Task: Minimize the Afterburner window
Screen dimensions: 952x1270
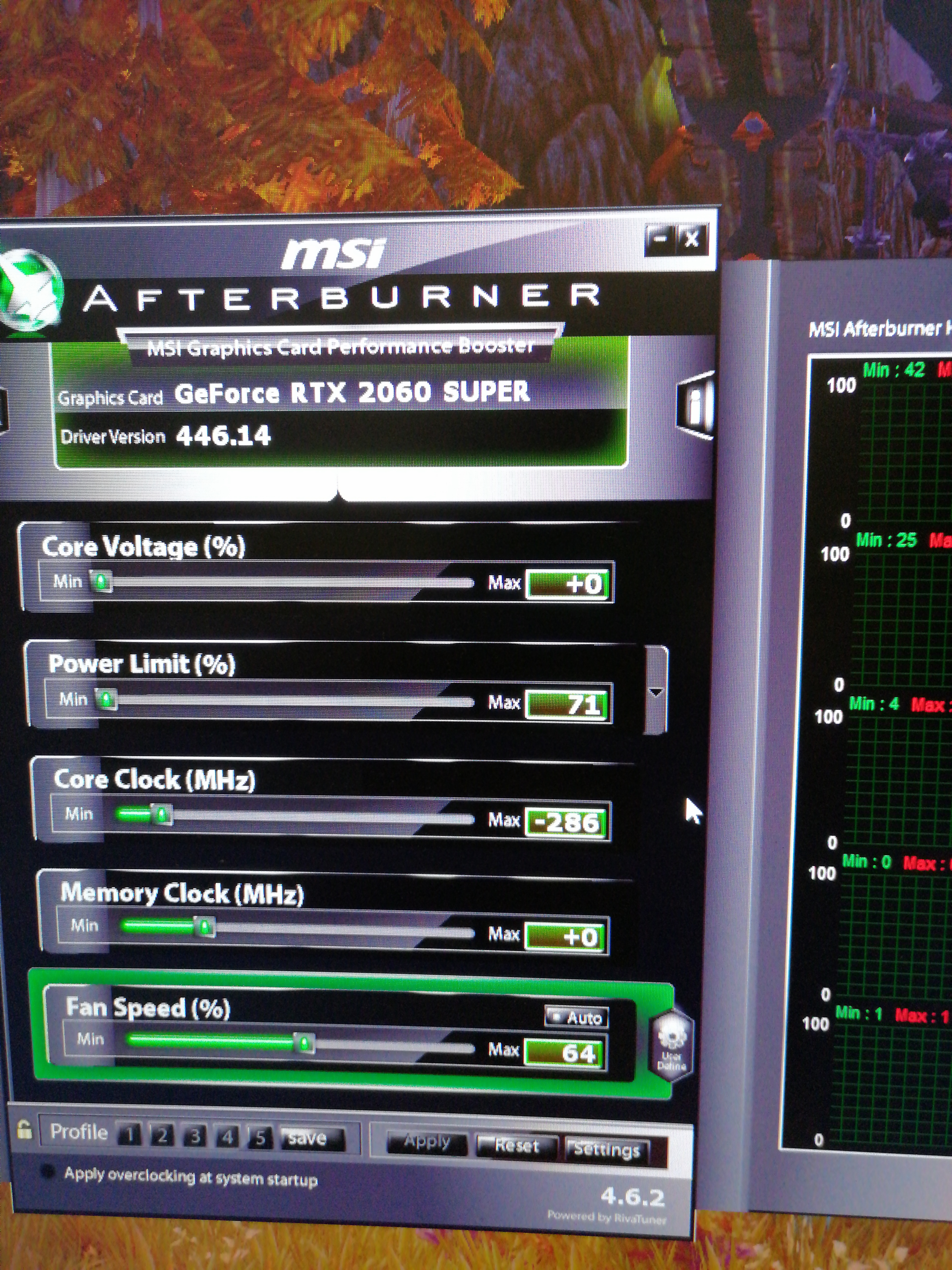Action: click(x=660, y=239)
